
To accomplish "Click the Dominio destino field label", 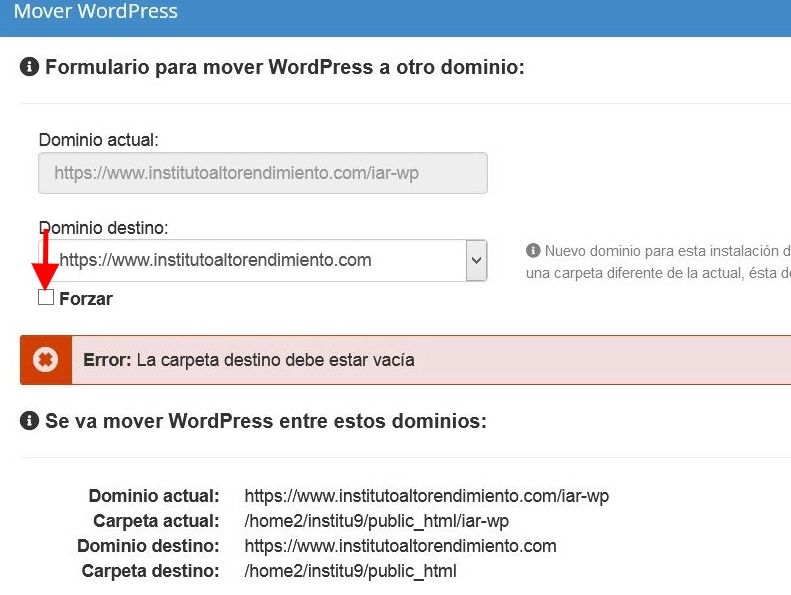I will [x=103, y=228].
